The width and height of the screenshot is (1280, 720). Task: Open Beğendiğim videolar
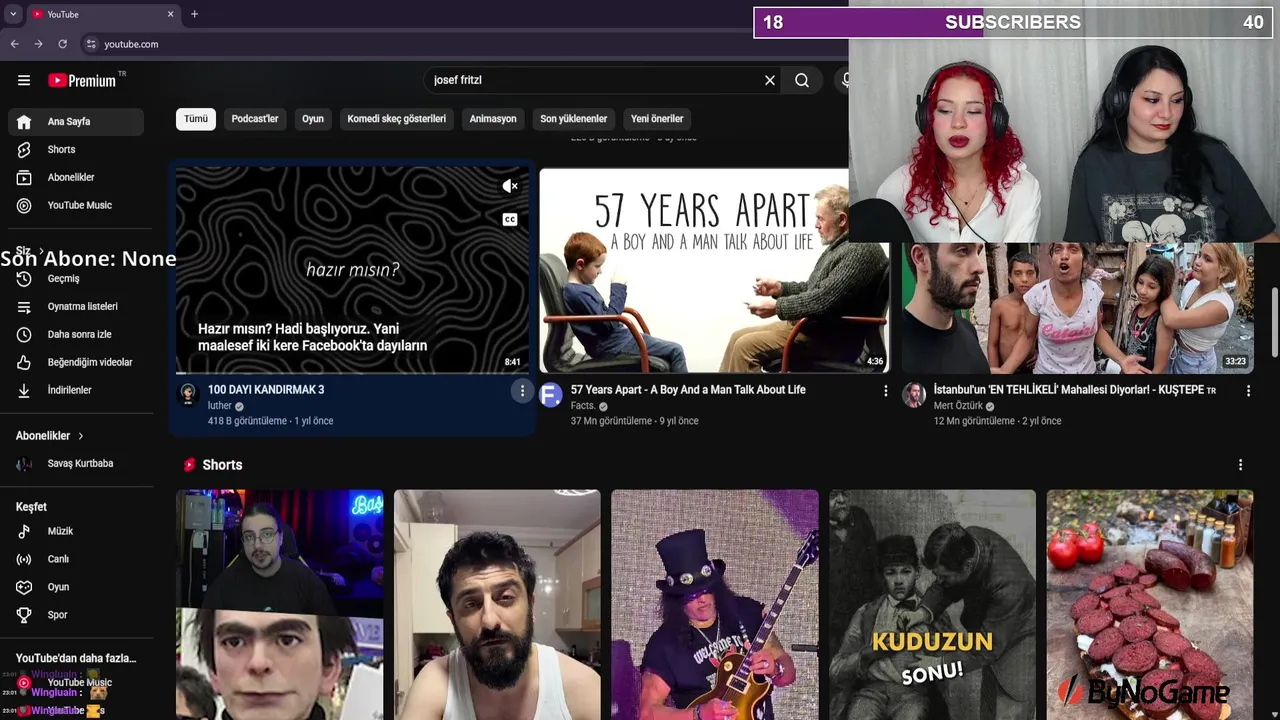pyautogui.click(x=76, y=362)
